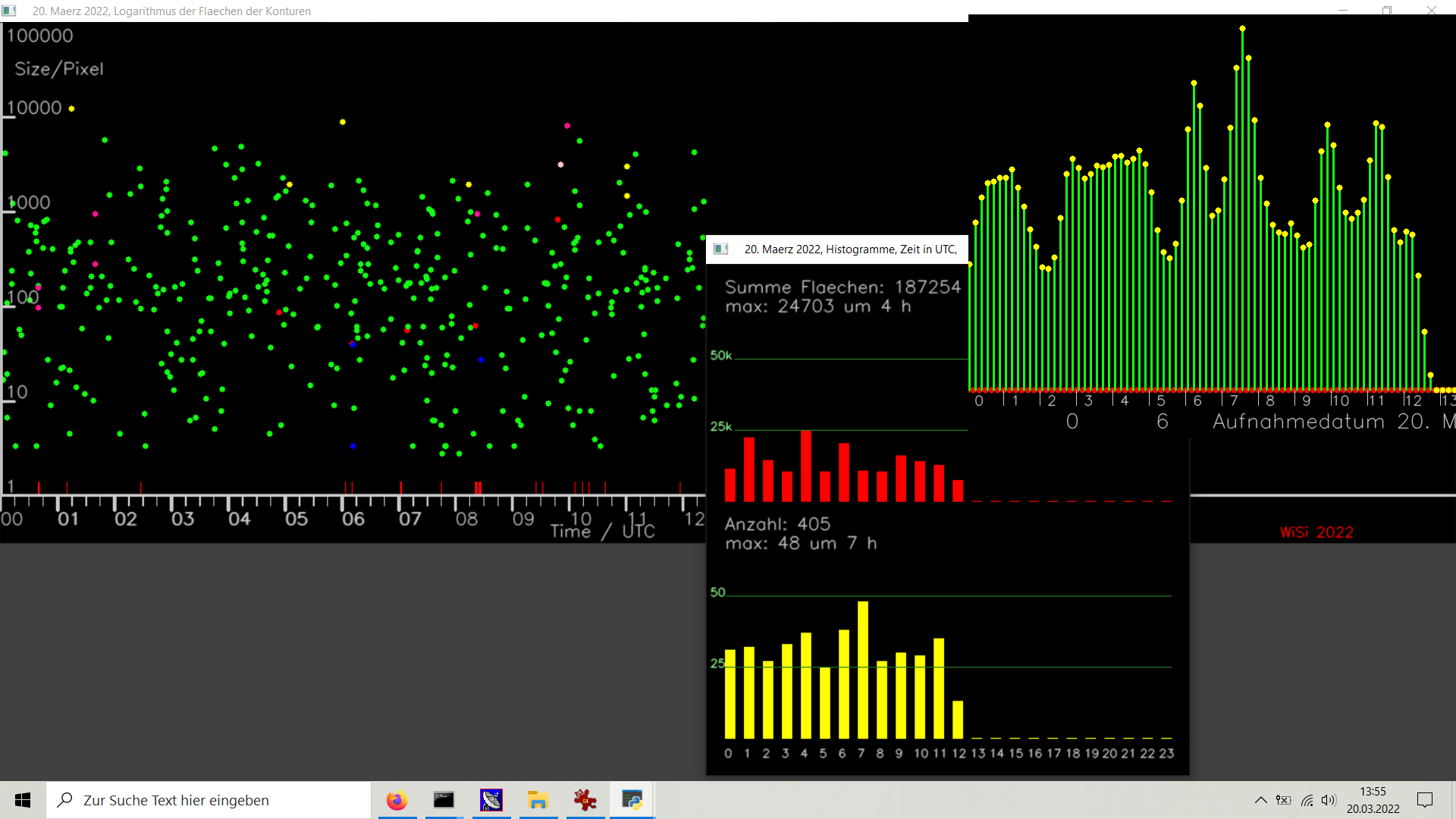
Task: Close the top-right window
Action: (x=1432, y=11)
